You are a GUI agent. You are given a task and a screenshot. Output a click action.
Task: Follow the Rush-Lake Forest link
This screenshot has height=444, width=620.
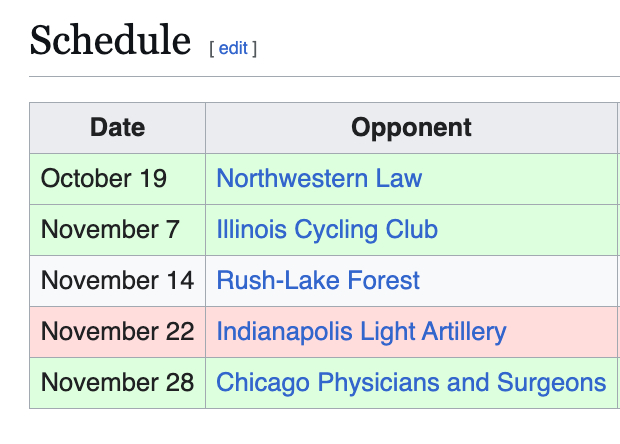[318, 281]
